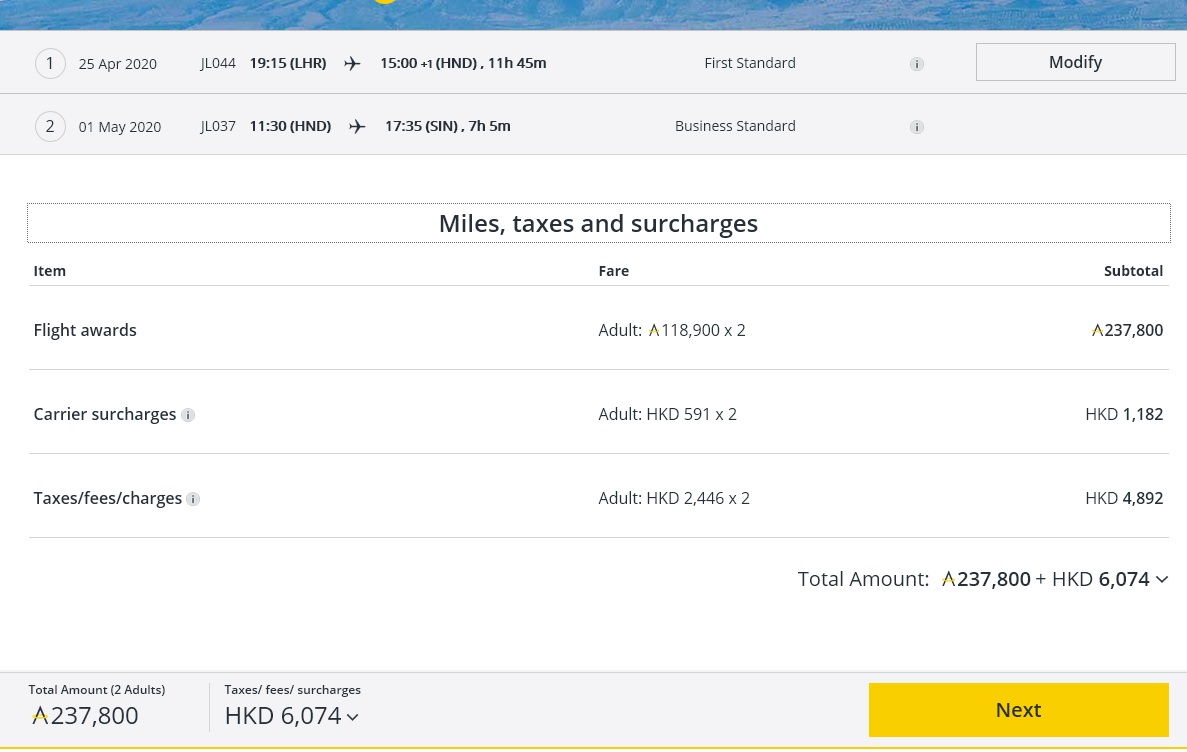Proceed with the yellow Next button

(x=1018, y=710)
